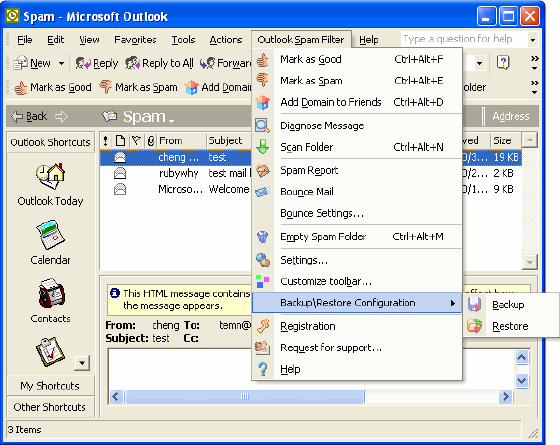560x445 pixels.
Task: Open the View menu
Action: pyautogui.click(x=89, y=40)
